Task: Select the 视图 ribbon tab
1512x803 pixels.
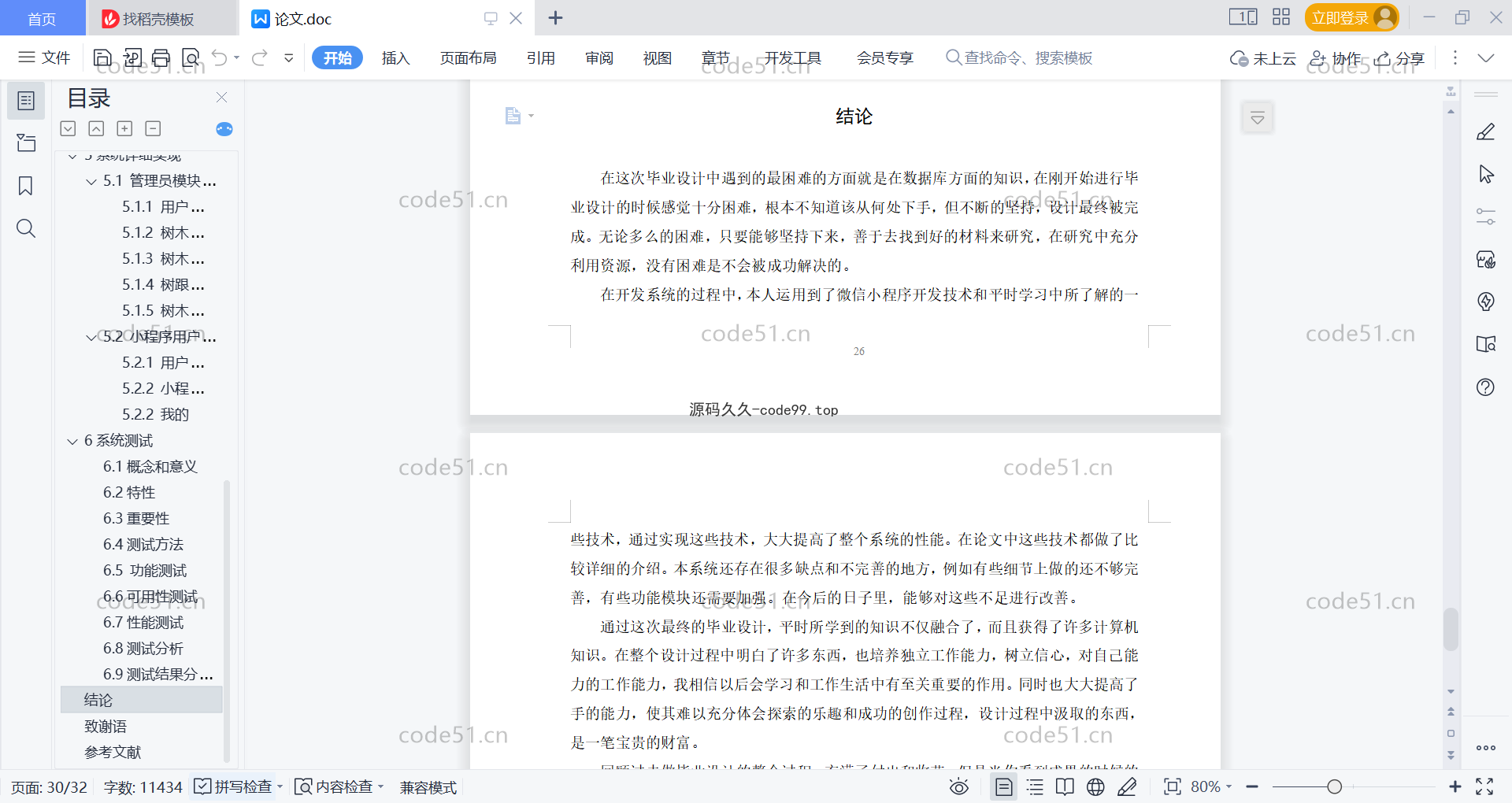Action: pos(658,57)
